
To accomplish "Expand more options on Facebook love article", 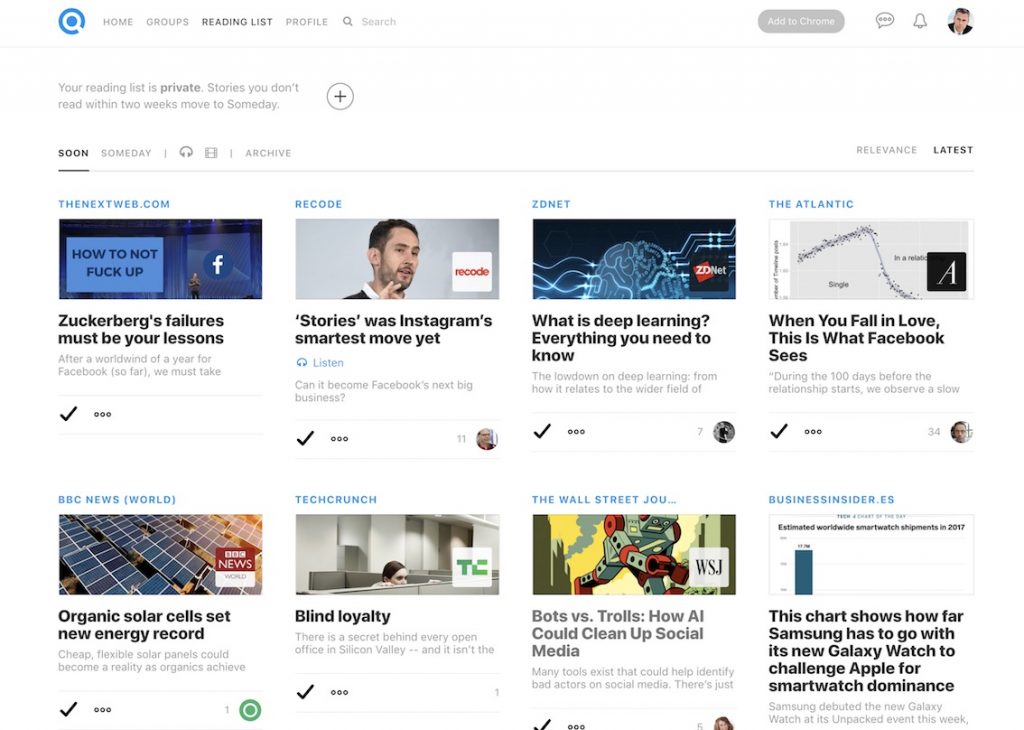I will point(813,432).
